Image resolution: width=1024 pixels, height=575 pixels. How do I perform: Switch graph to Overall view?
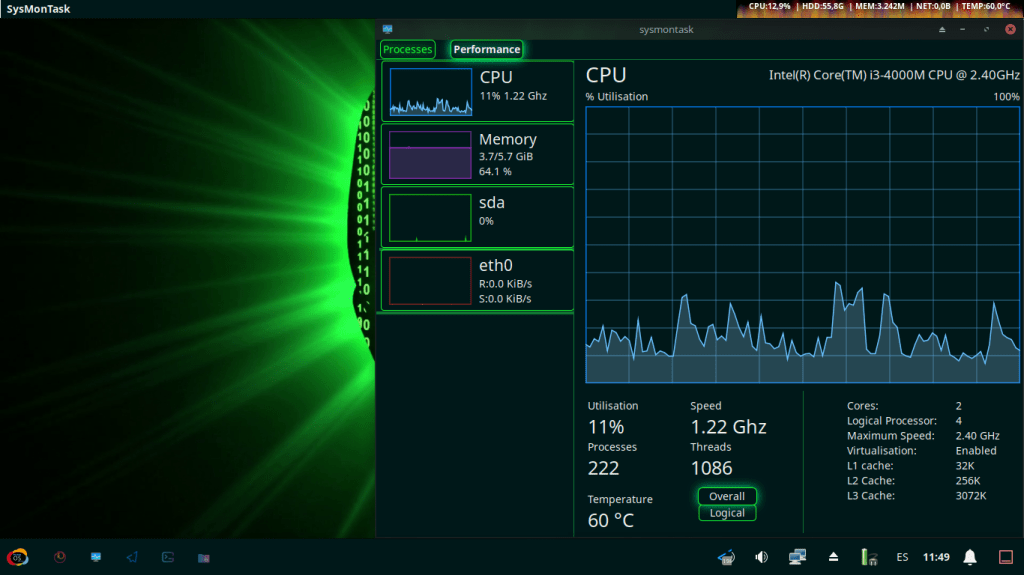click(727, 496)
